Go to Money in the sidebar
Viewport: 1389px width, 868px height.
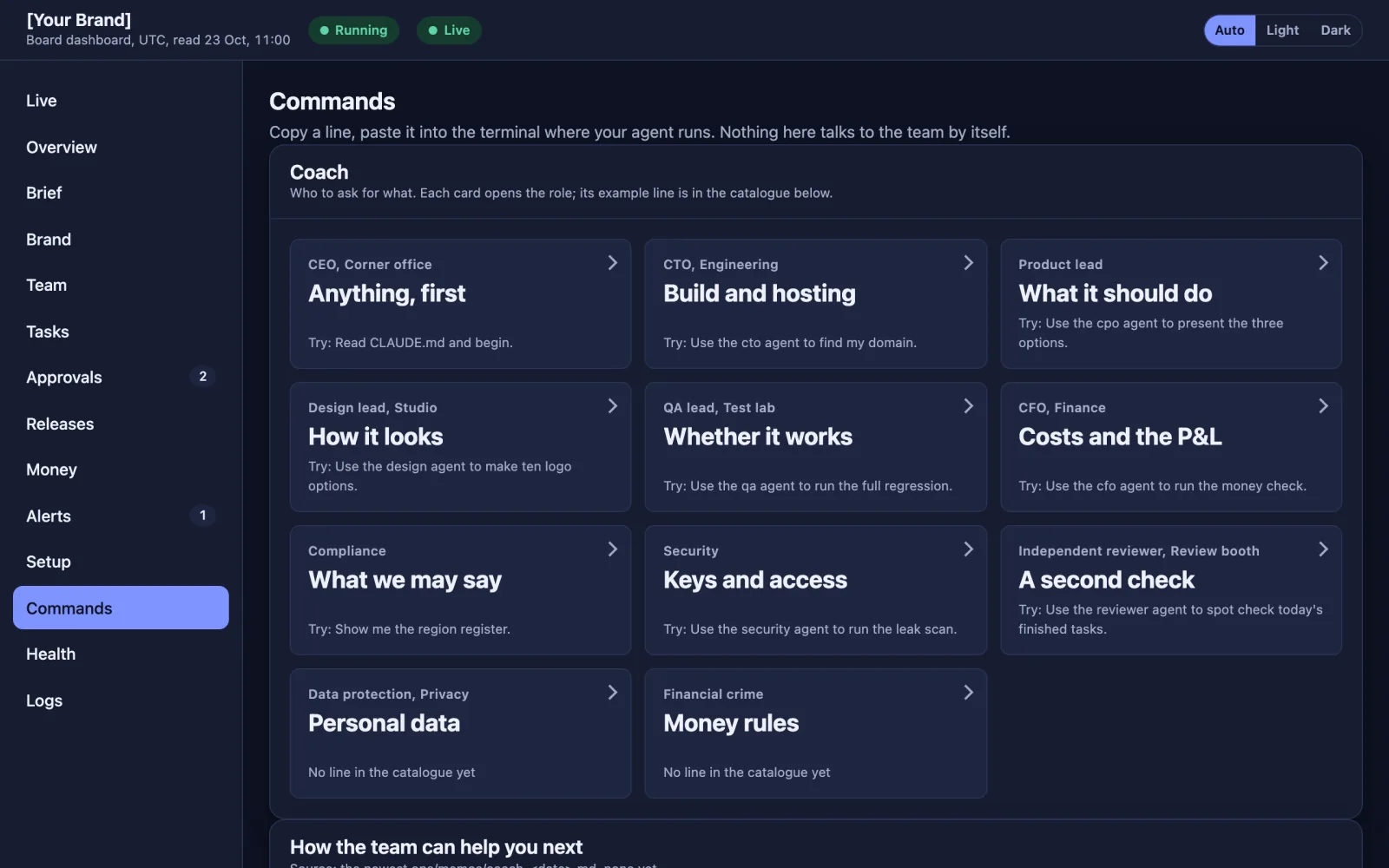click(x=121, y=470)
